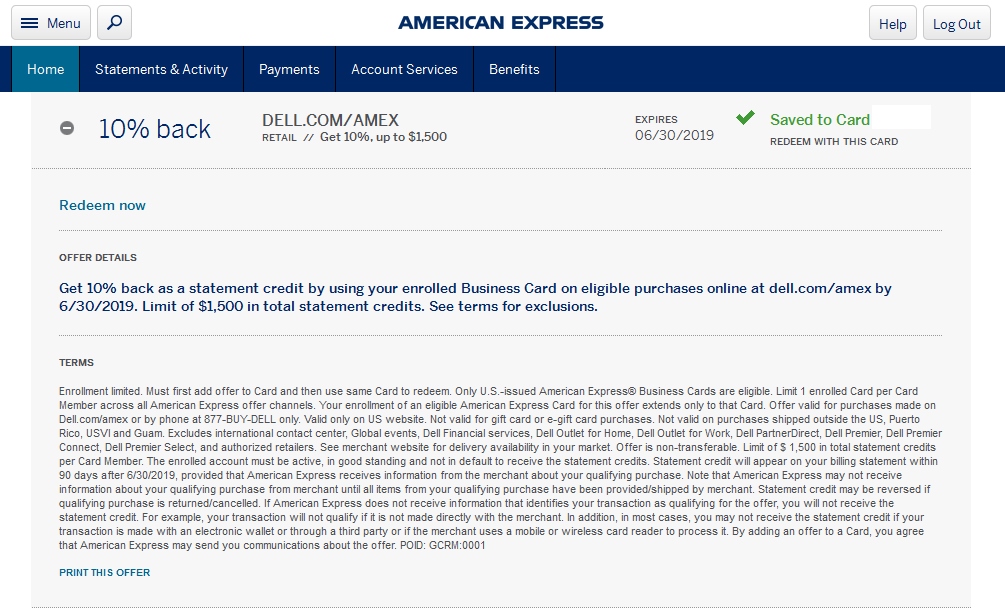Collapse the DELL.COM/AMEX offer details
Screen dimensions: 1005x609
66,128
